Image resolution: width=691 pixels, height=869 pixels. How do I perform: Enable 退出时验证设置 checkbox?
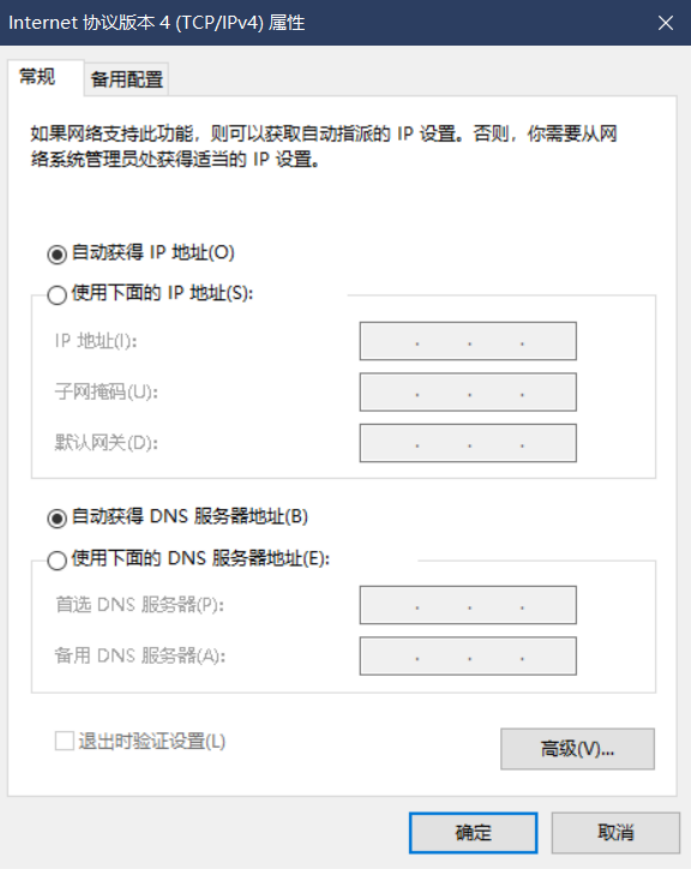[x=61, y=740]
